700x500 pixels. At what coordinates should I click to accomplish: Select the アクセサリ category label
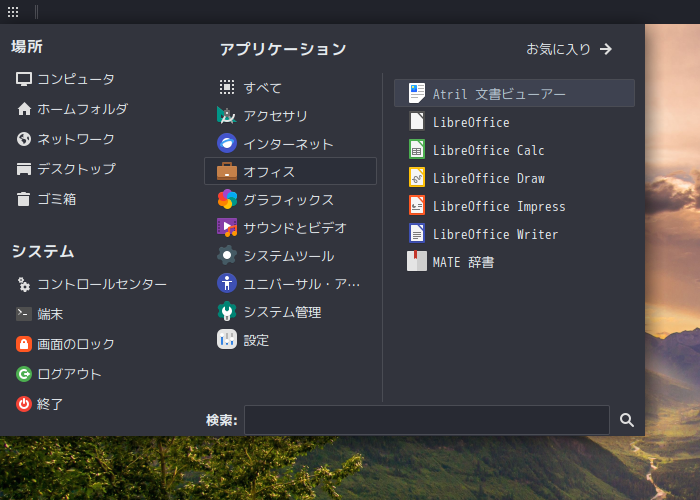pos(275,116)
